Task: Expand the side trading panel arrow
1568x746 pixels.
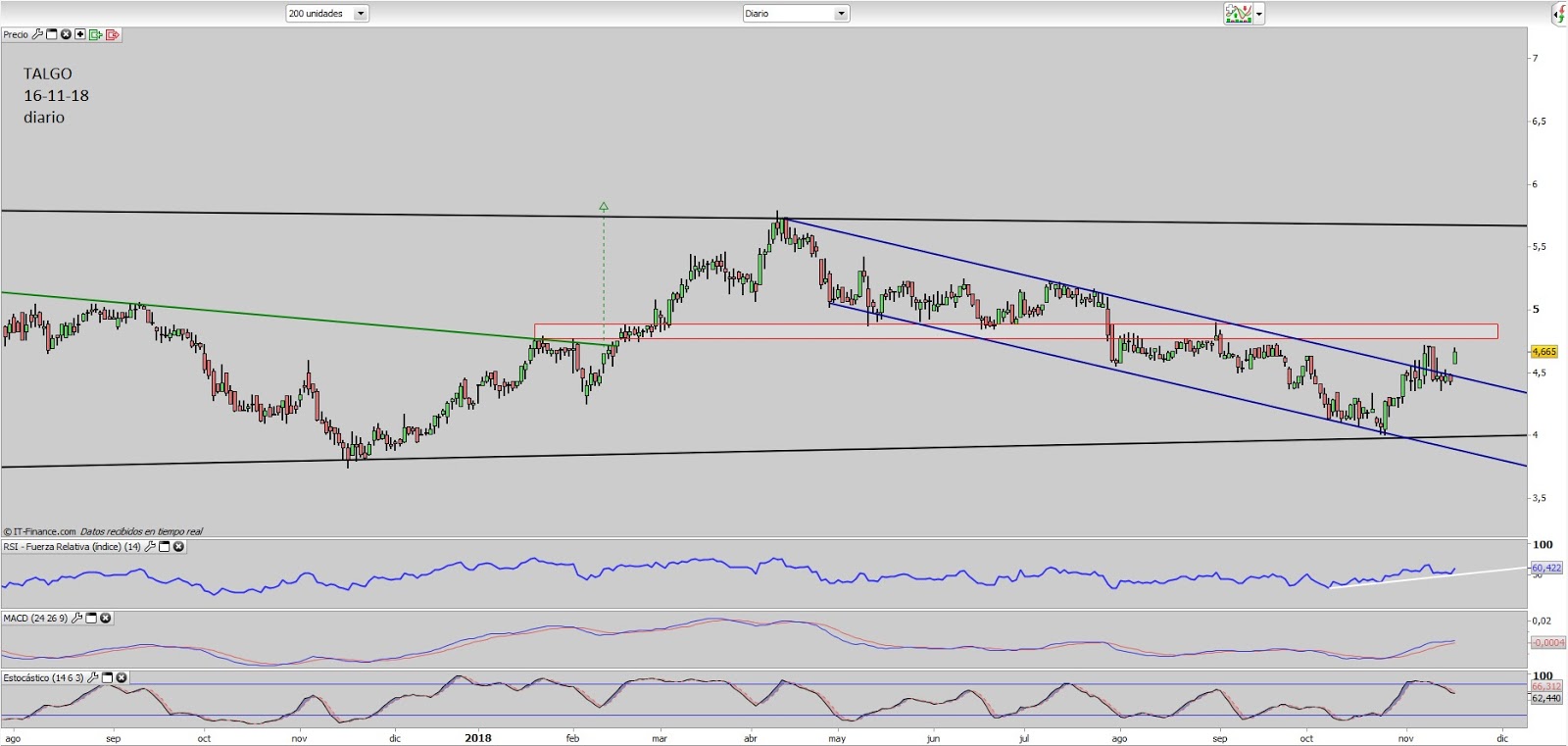Action: [1559, 14]
